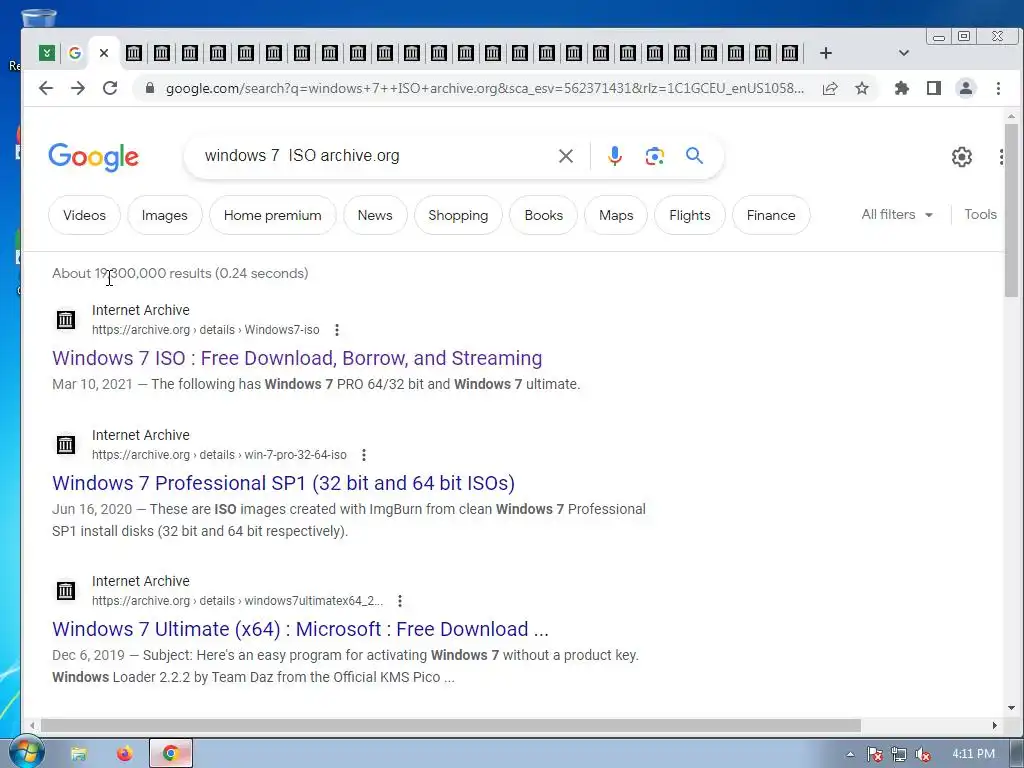This screenshot has height=768, width=1024.
Task: Share this page via address bar icon
Action: (x=830, y=88)
